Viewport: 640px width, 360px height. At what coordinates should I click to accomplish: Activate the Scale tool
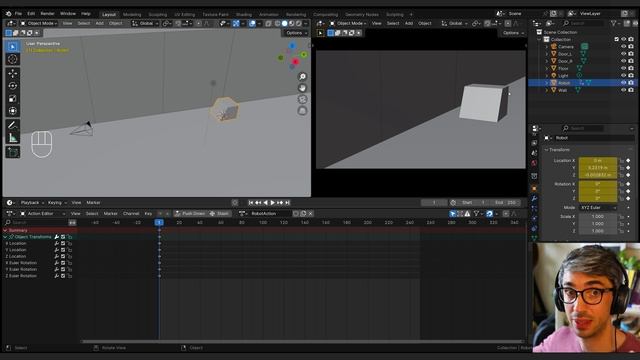tap(13, 98)
